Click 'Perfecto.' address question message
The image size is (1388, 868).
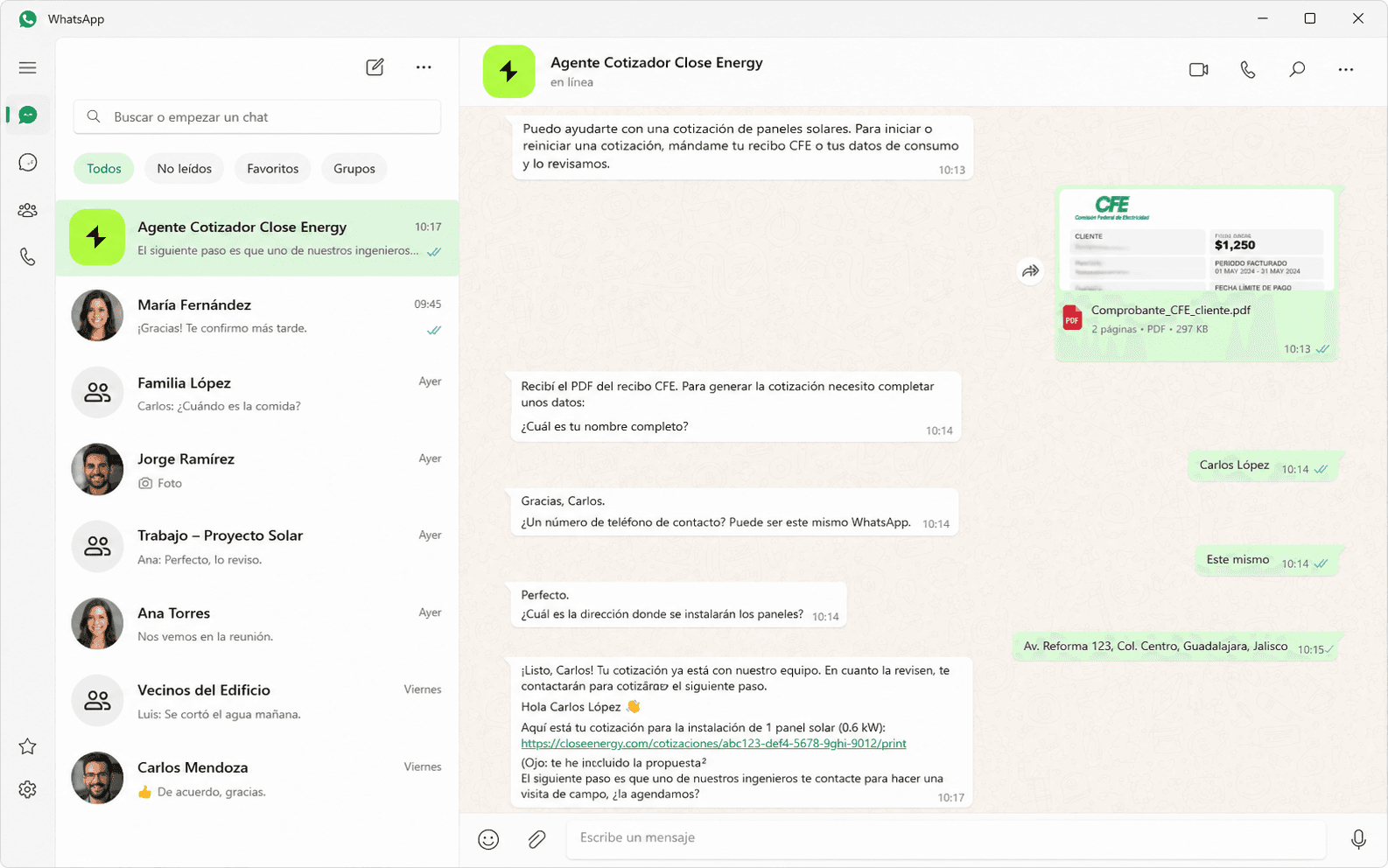pyautogui.click(x=678, y=605)
